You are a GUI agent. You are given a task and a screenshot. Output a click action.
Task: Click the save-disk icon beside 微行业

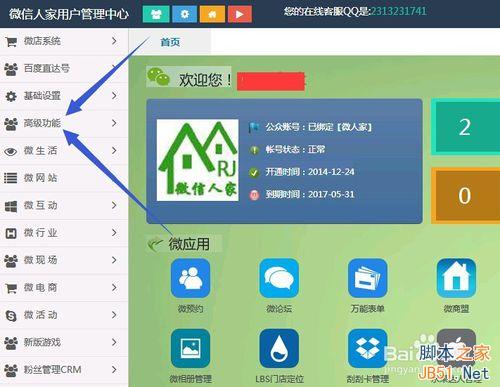click(11, 233)
